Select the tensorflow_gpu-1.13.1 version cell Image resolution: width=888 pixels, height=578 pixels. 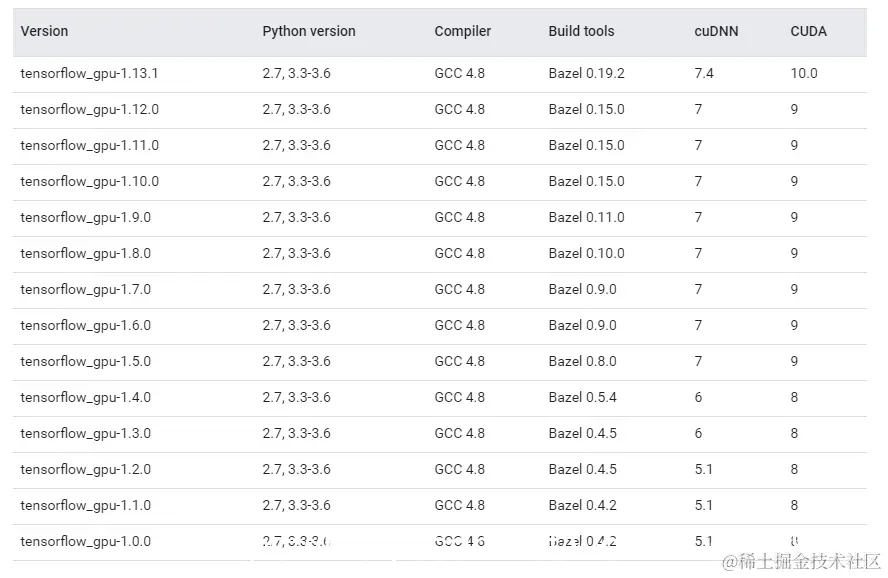pos(89,73)
